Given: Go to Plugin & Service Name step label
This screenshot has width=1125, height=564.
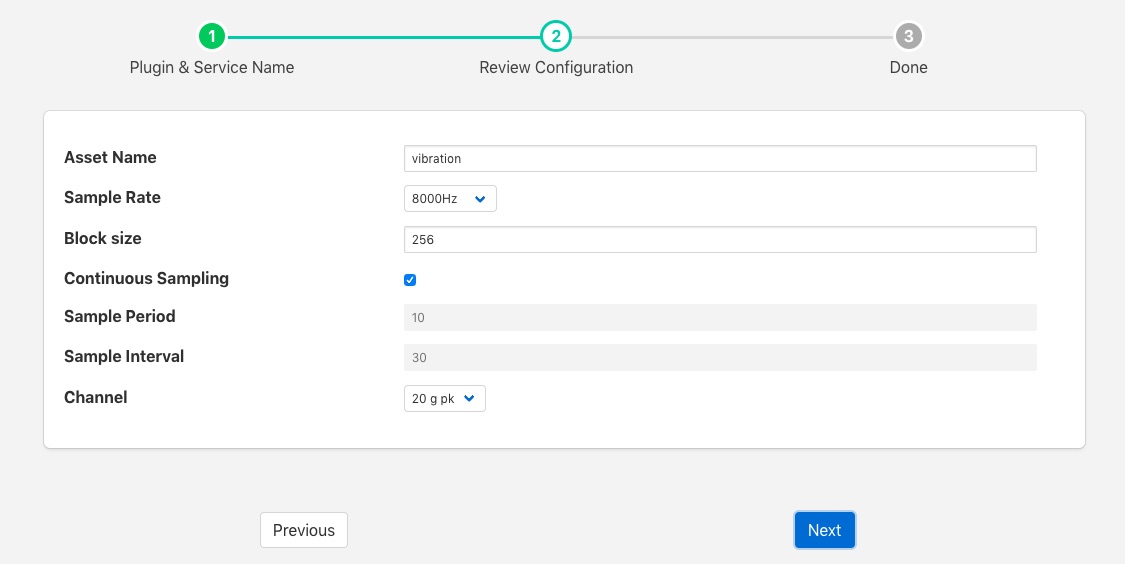Looking at the screenshot, I should point(212,68).
